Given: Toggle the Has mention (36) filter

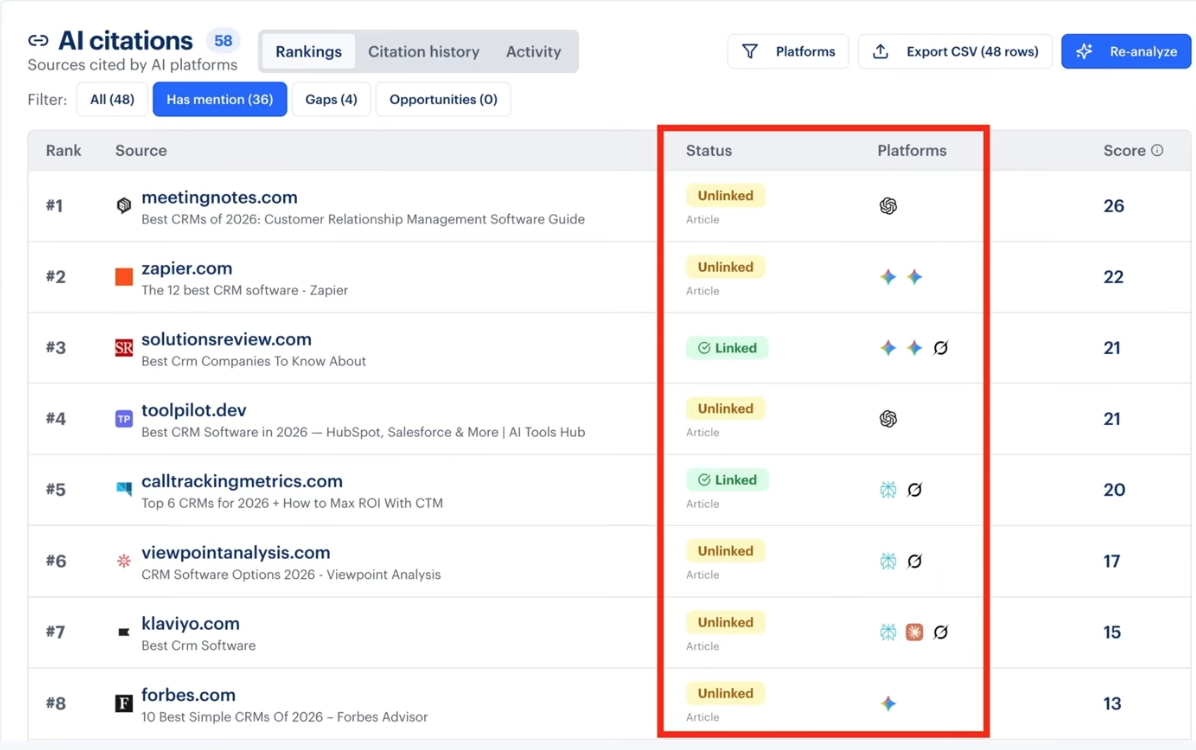Looking at the screenshot, I should pyautogui.click(x=219, y=99).
